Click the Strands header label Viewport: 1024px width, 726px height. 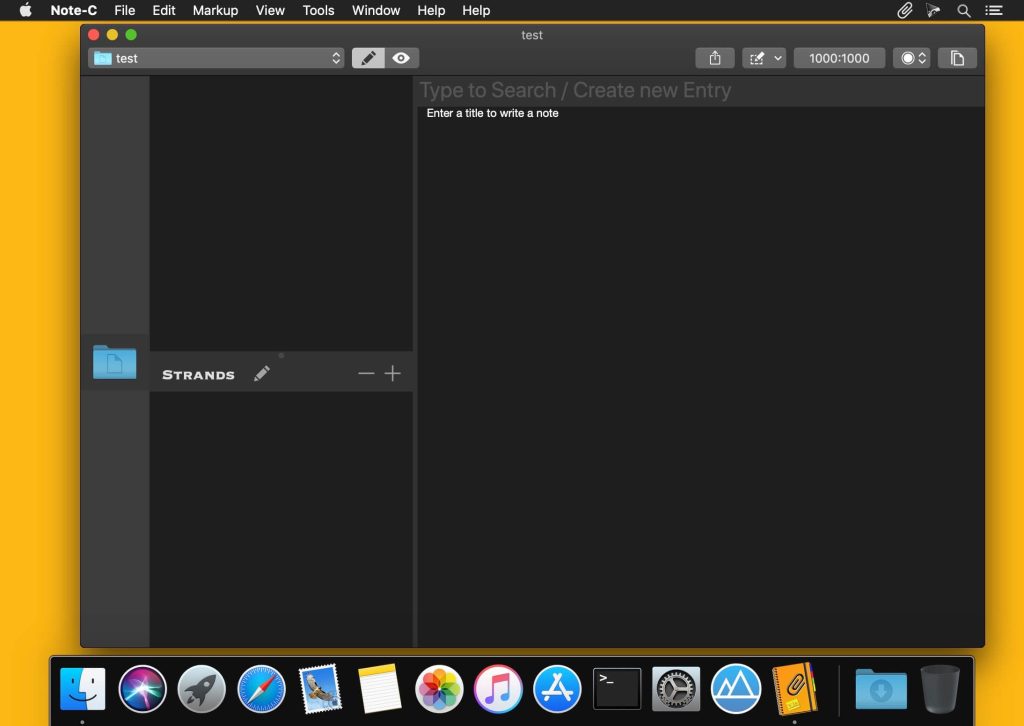(x=198, y=375)
